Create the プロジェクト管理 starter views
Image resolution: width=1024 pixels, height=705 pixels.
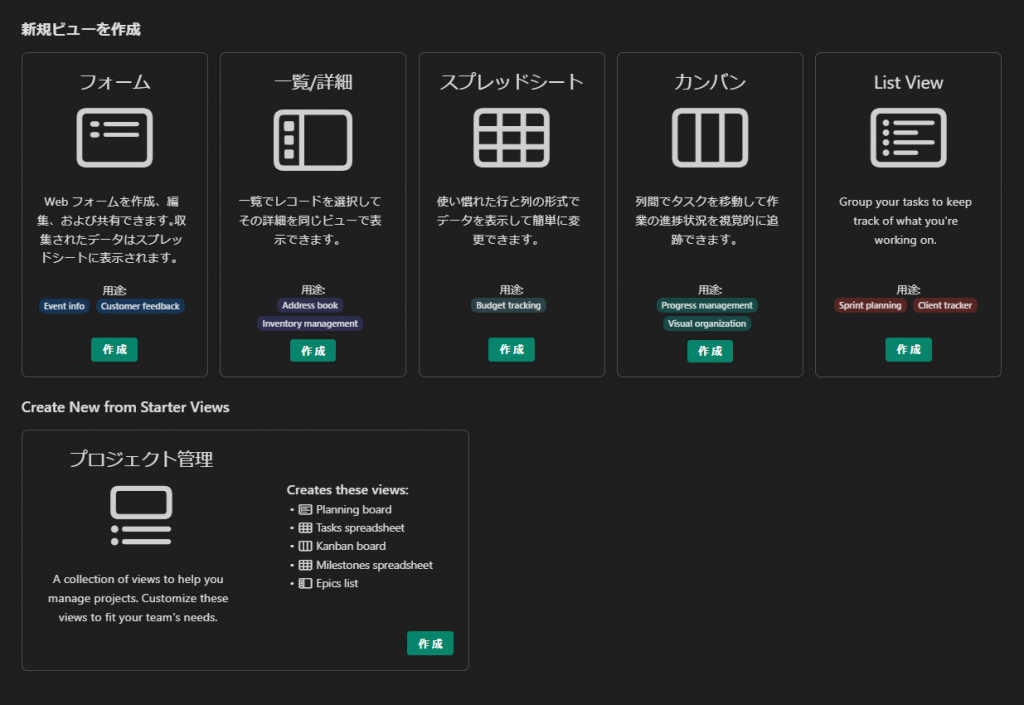point(430,644)
